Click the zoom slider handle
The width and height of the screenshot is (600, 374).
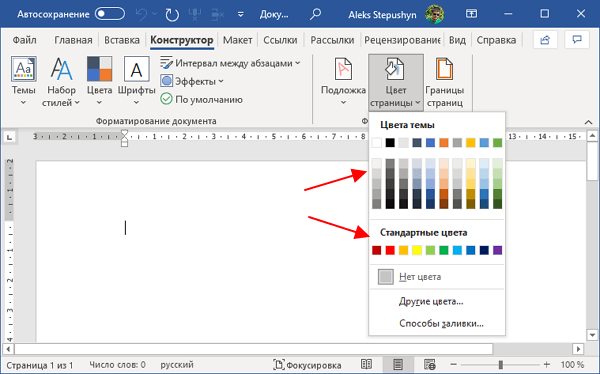pyautogui.click(x=501, y=364)
